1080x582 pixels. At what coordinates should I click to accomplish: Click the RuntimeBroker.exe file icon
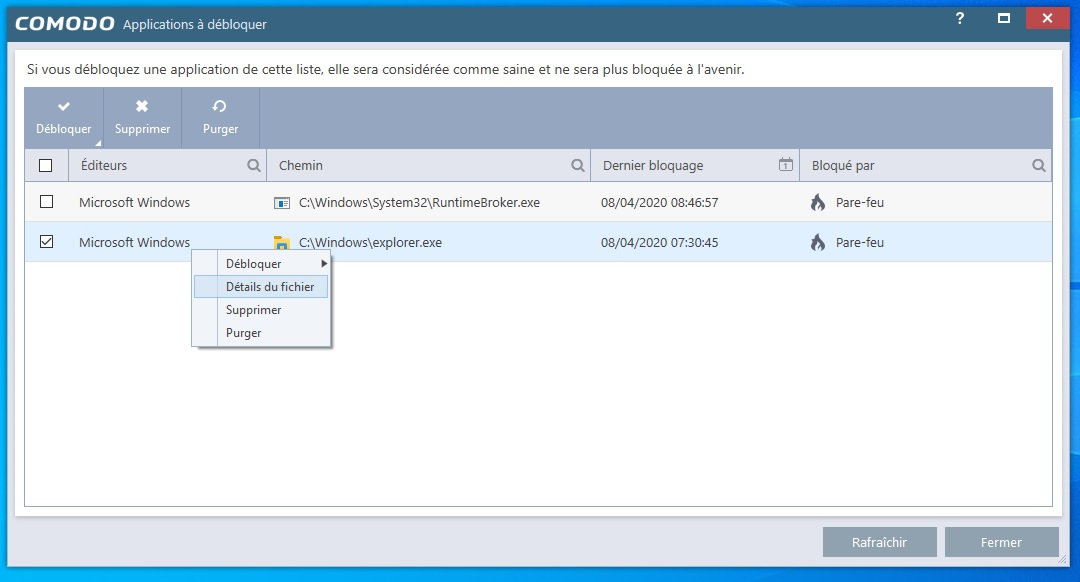pos(282,202)
